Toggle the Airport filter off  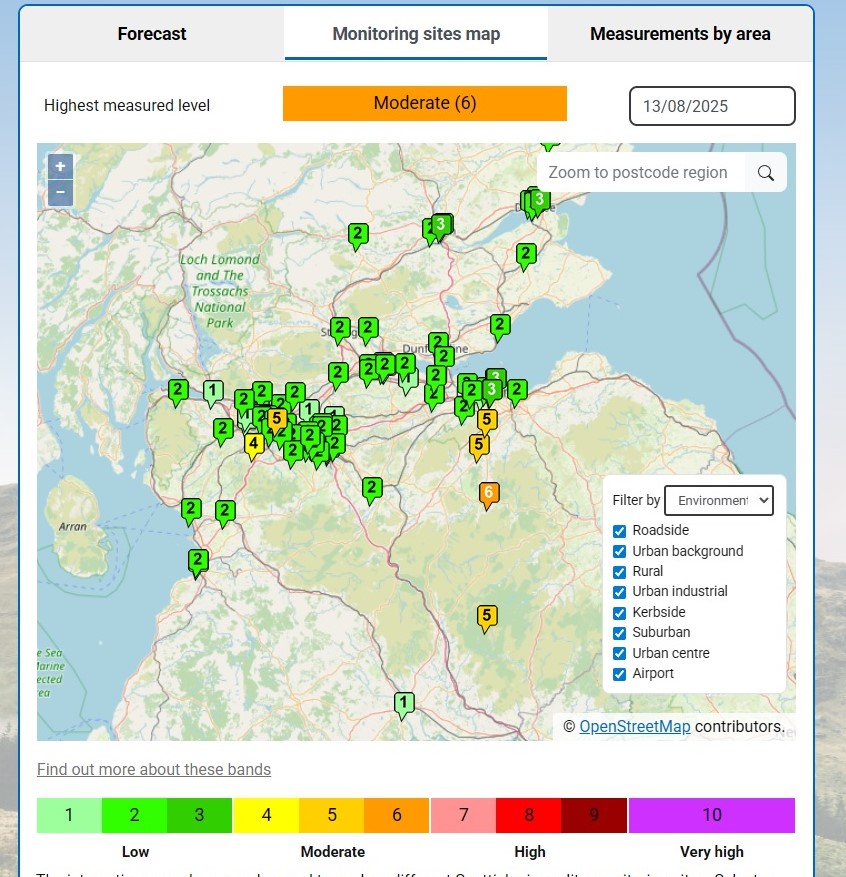[619, 674]
